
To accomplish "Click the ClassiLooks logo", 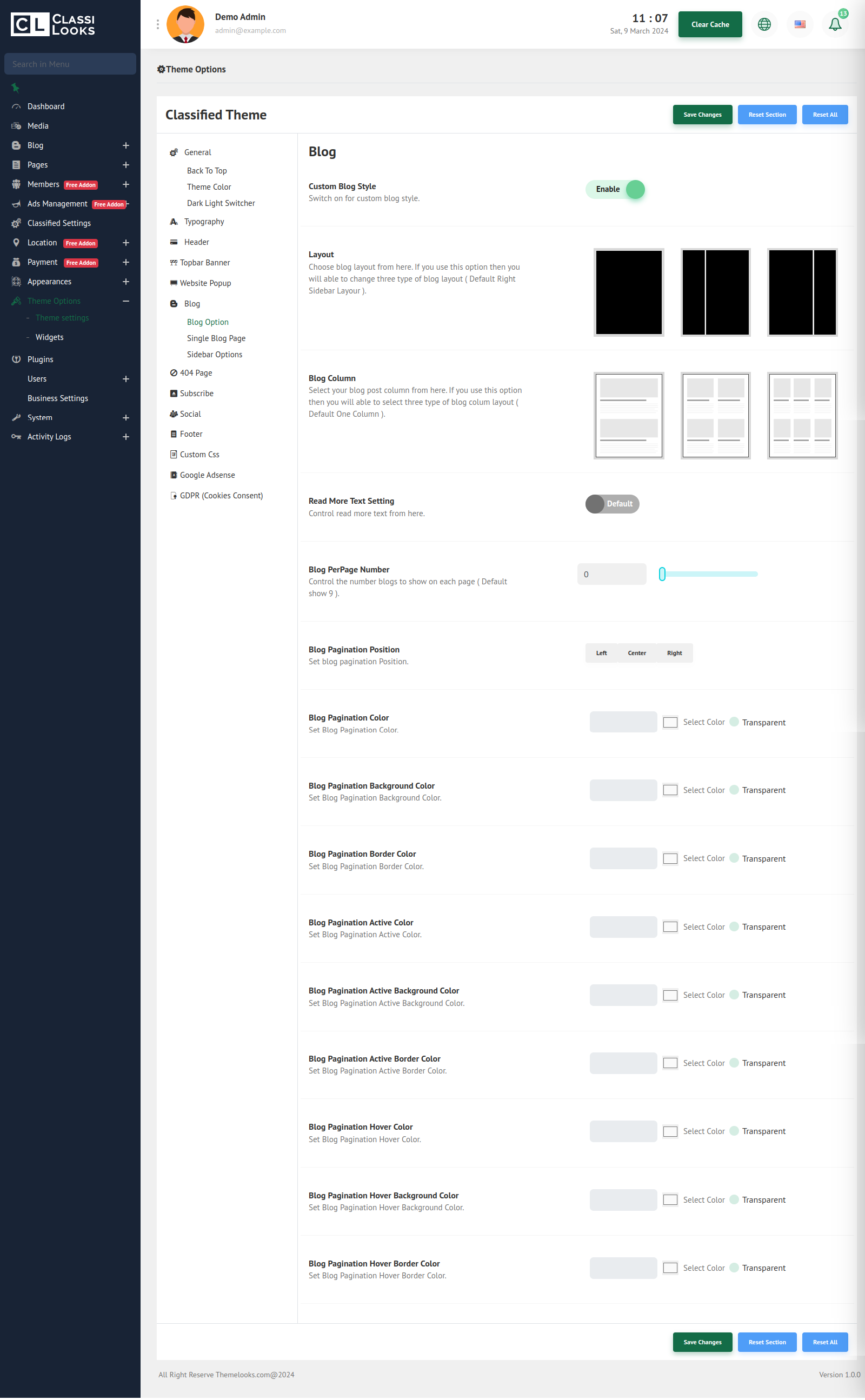I will pos(52,24).
